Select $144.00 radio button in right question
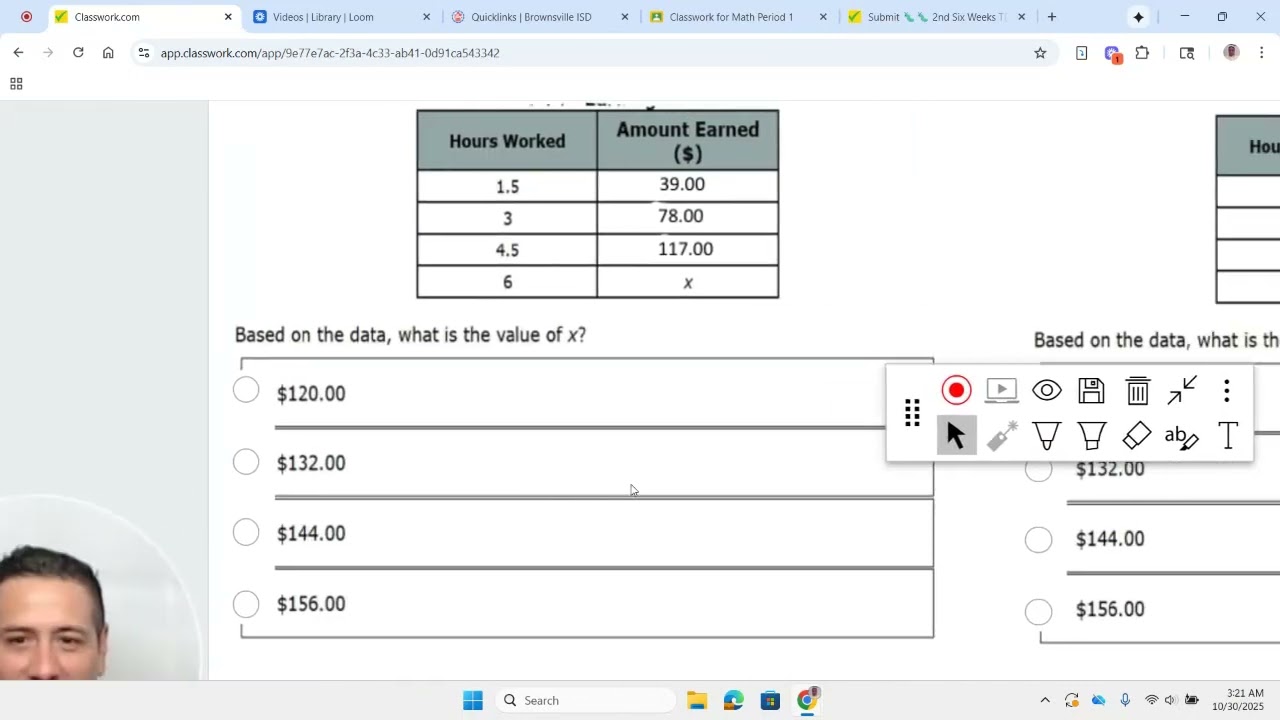 [x=1039, y=540]
